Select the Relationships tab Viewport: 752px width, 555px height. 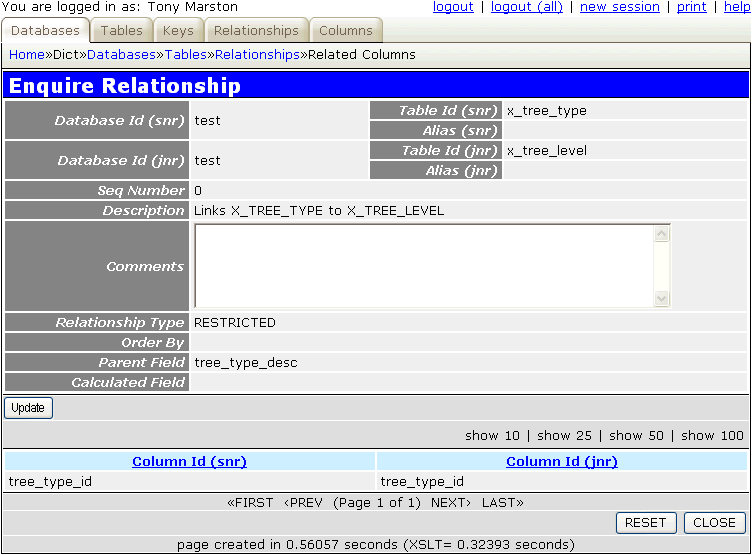[256, 31]
